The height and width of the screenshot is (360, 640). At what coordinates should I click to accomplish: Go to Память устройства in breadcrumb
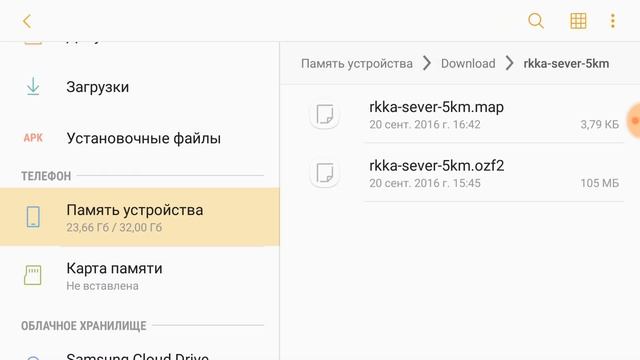click(x=357, y=64)
